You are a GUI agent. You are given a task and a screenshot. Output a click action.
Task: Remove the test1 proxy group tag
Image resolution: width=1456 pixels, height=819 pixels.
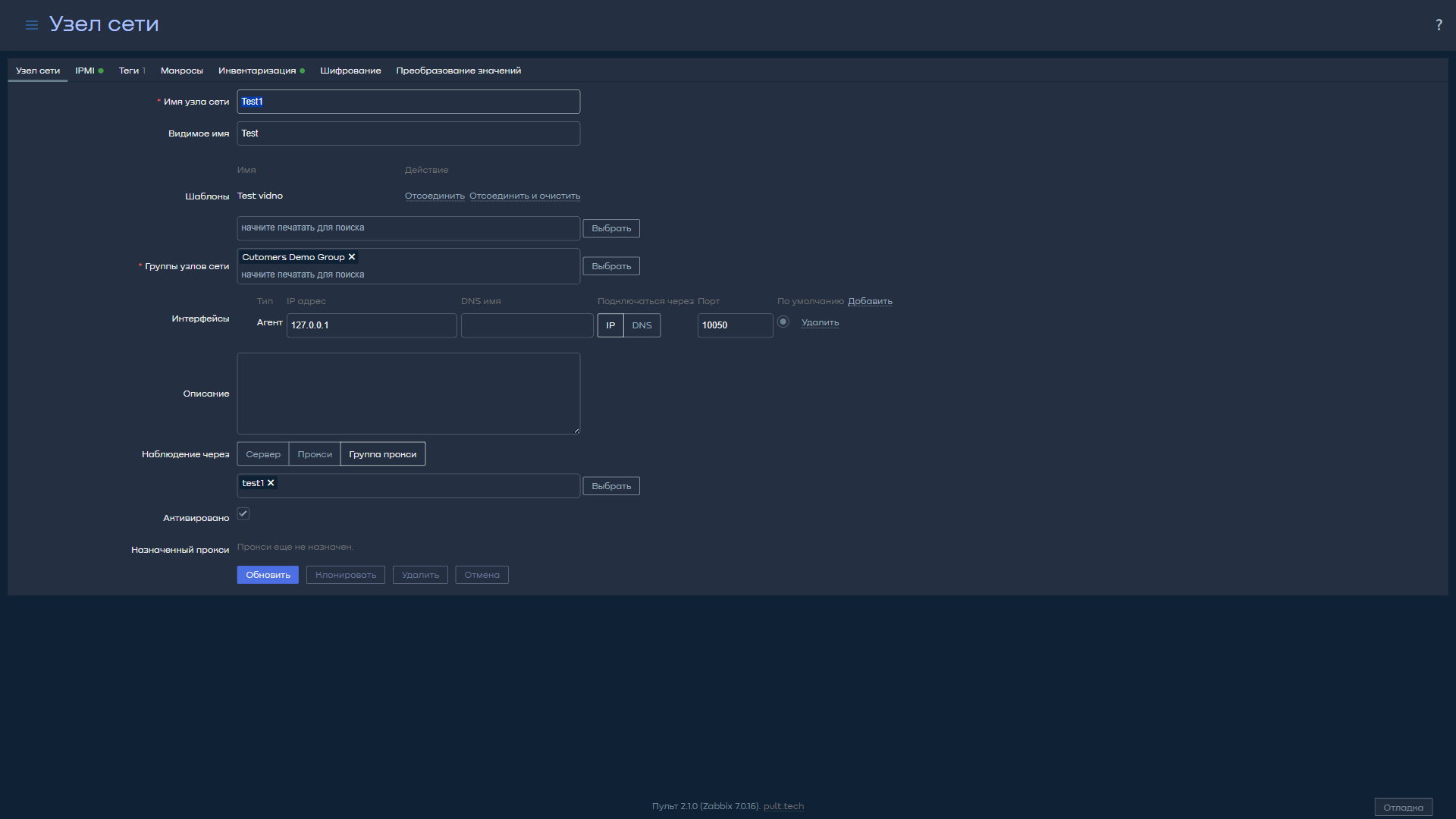(271, 483)
